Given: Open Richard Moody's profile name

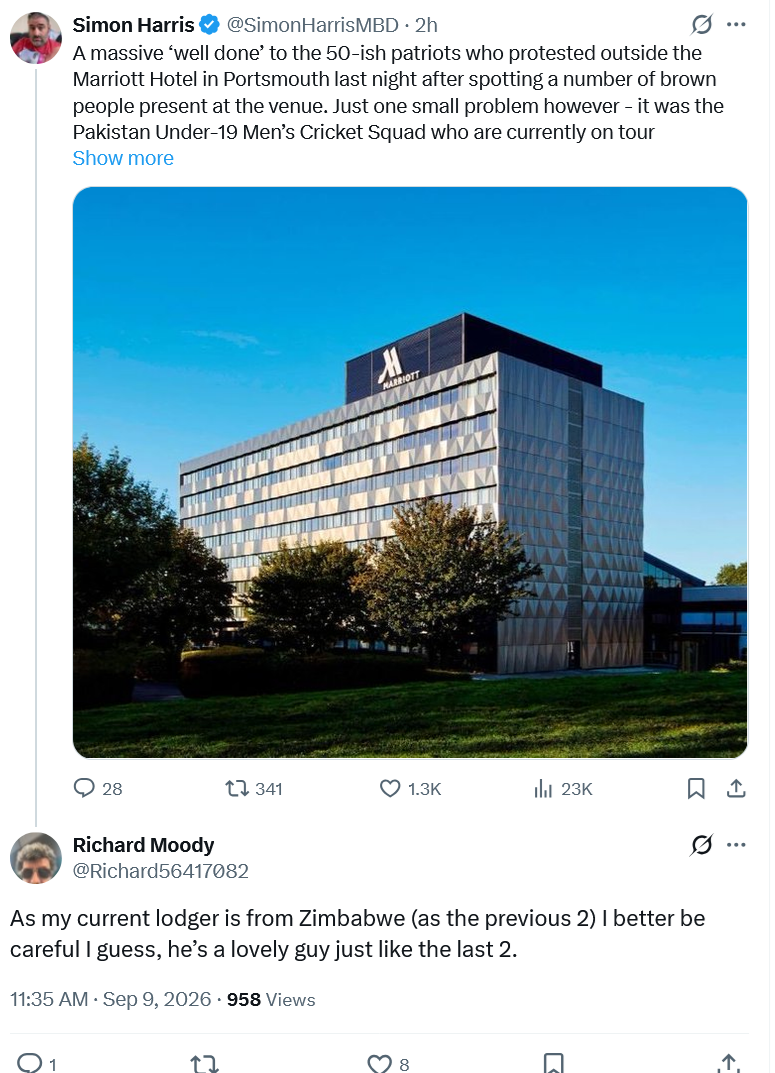Looking at the screenshot, I should click(144, 845).
